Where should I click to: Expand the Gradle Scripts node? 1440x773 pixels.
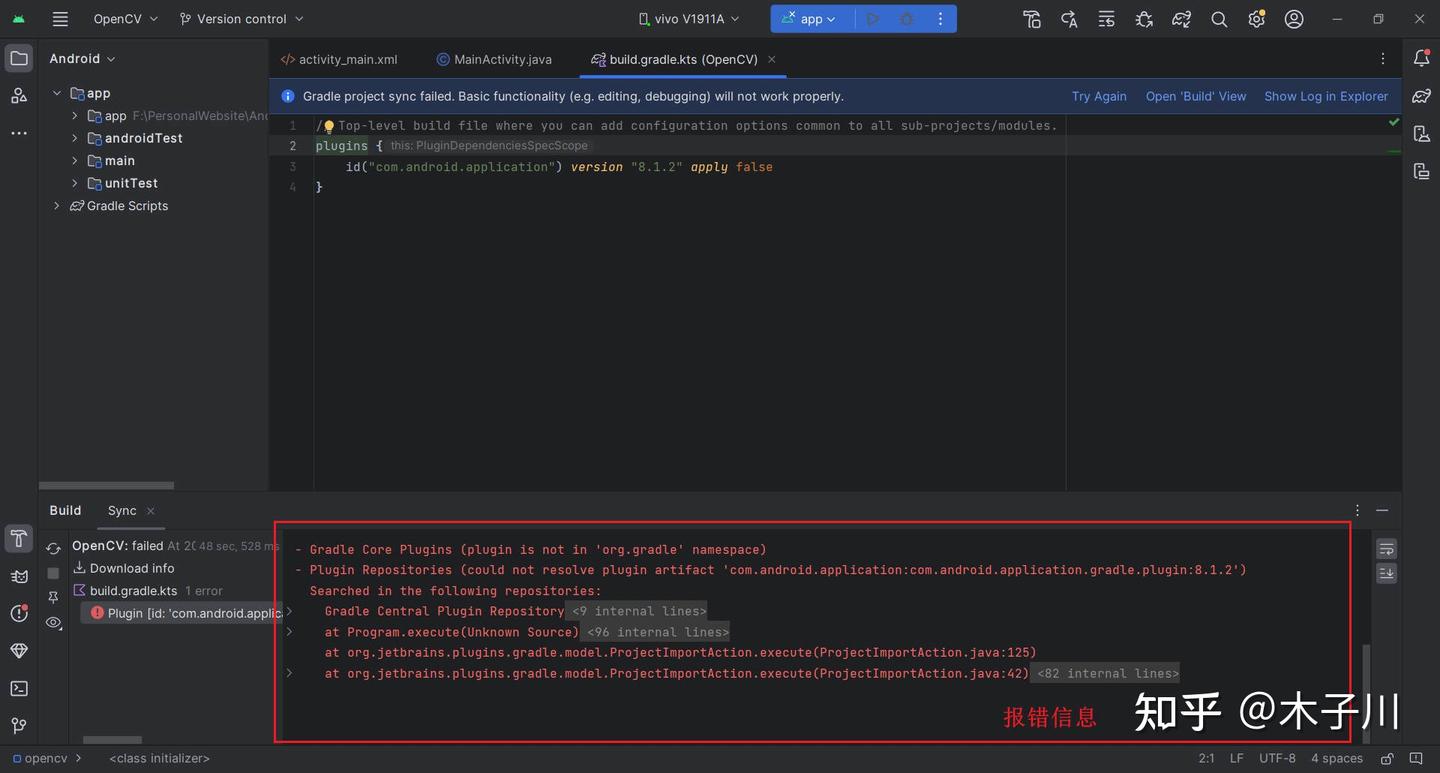coord(57,205)
